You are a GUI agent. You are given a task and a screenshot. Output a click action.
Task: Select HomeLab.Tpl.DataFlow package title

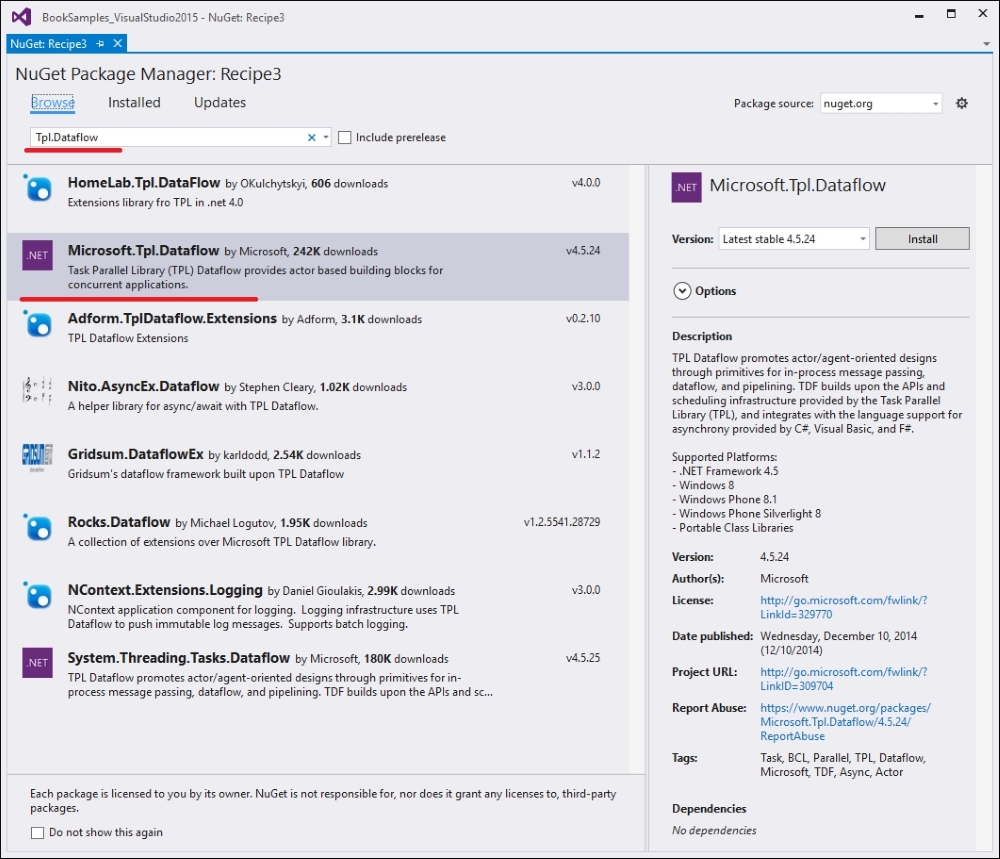tap(143, 182)
